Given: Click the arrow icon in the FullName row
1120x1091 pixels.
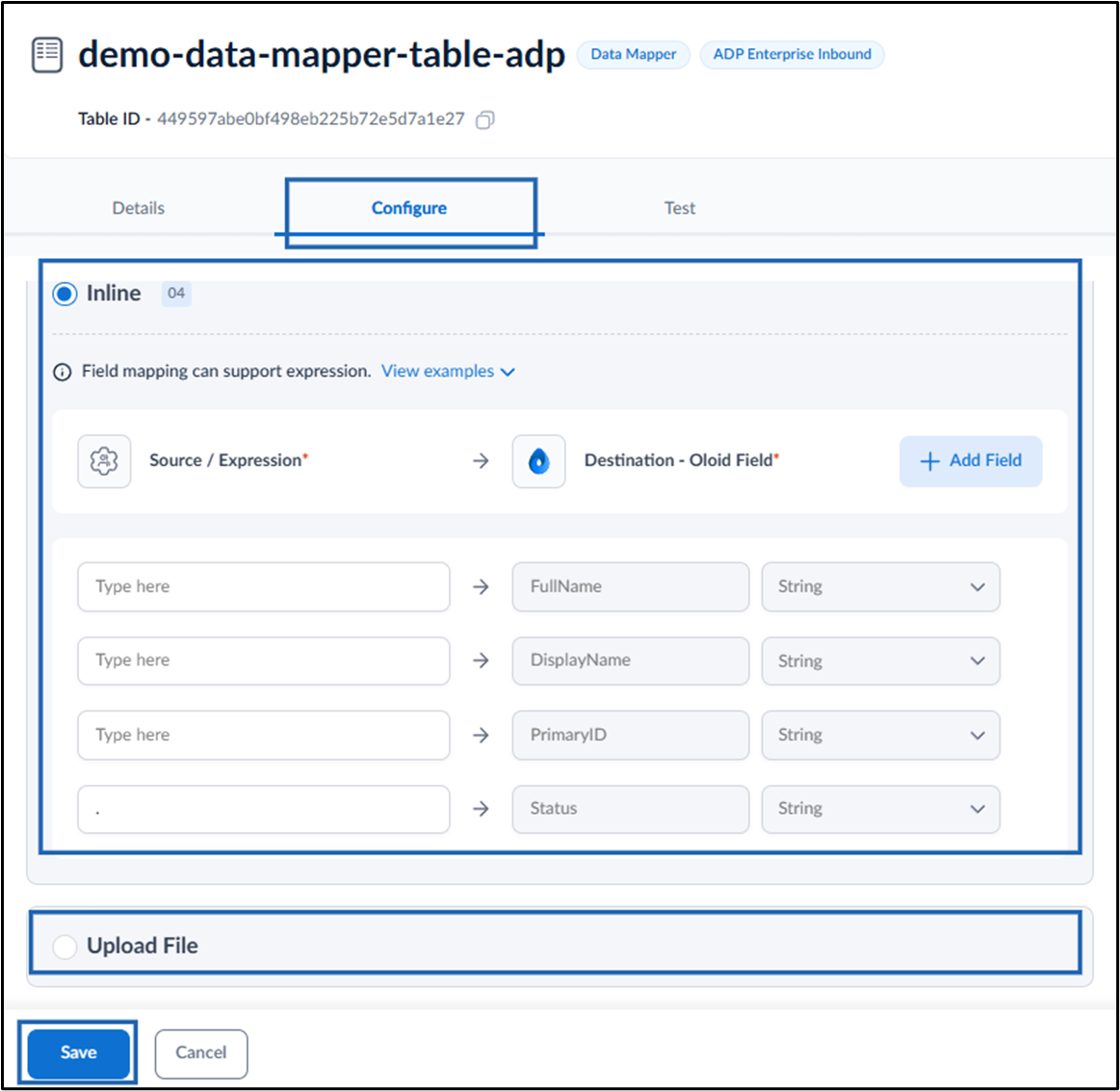Looking at the screenshot, I should click(x=481, y=587).
